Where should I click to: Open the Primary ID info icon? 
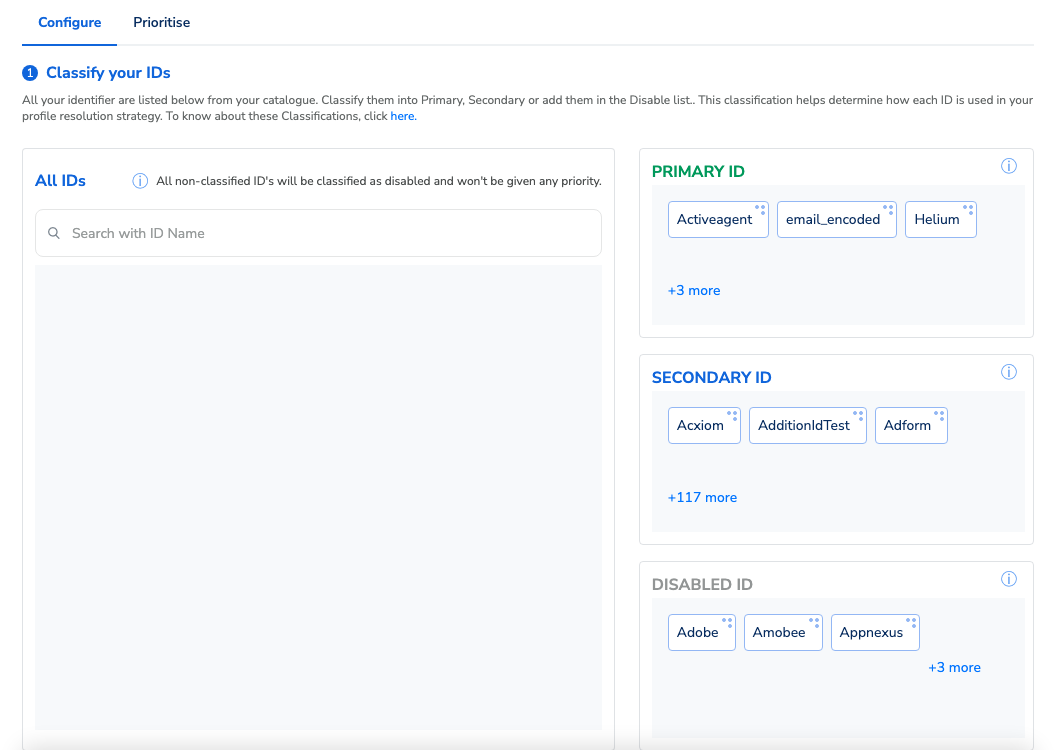(x=1008, y=166)
